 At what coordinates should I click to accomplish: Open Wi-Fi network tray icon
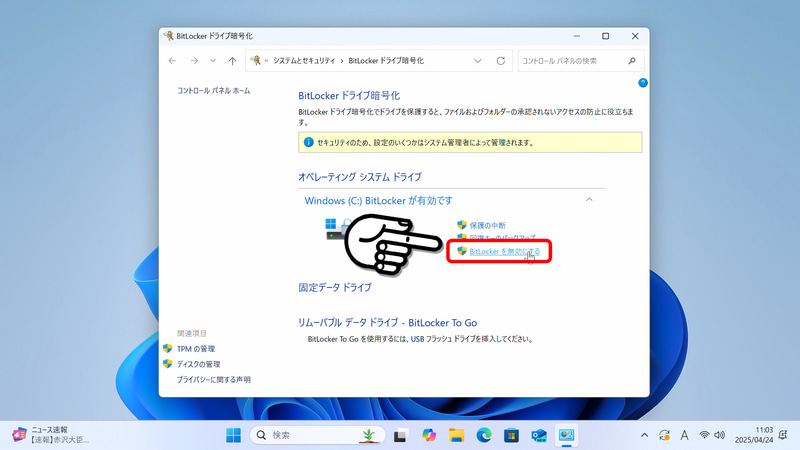pos(705,435)
